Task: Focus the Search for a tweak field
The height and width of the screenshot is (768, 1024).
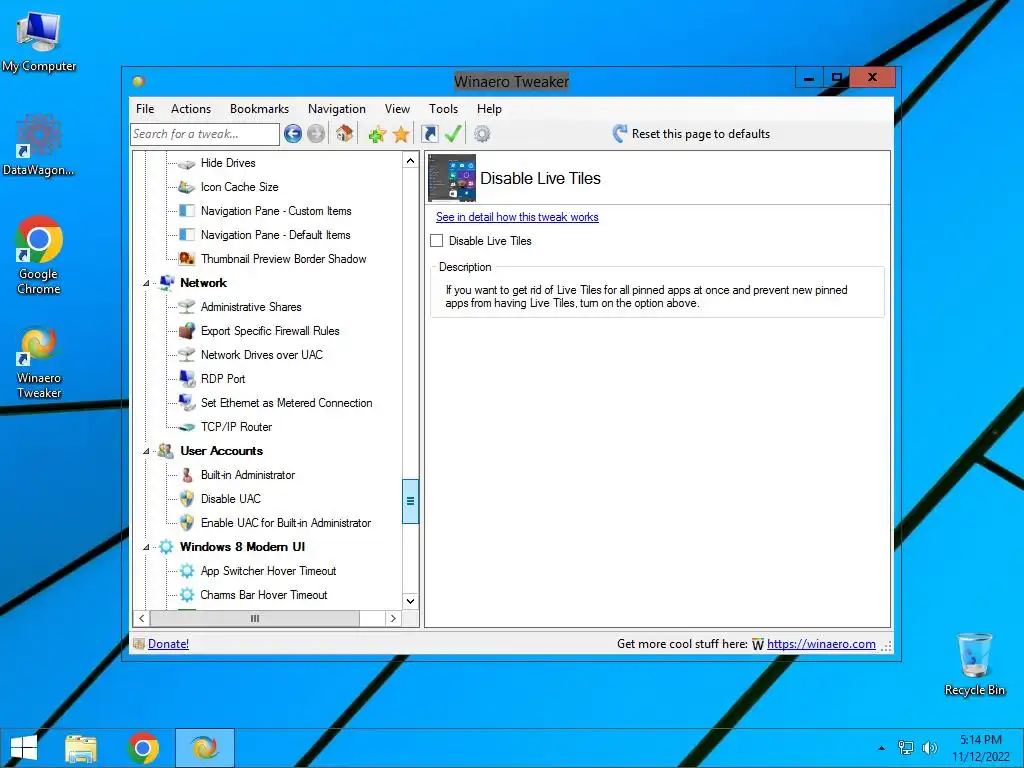Action: pos(205,135)
